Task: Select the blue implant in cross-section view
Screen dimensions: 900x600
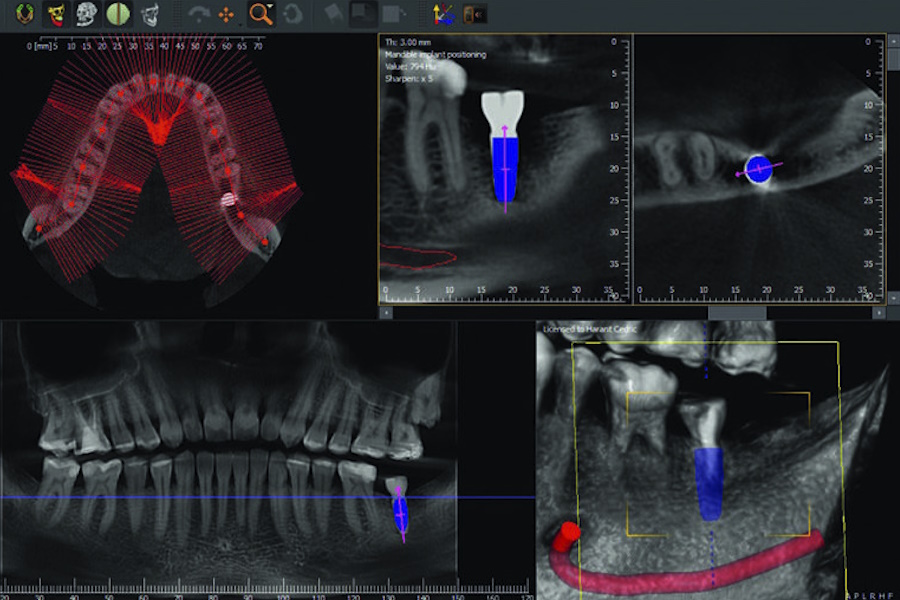Action: coord(506,170)
